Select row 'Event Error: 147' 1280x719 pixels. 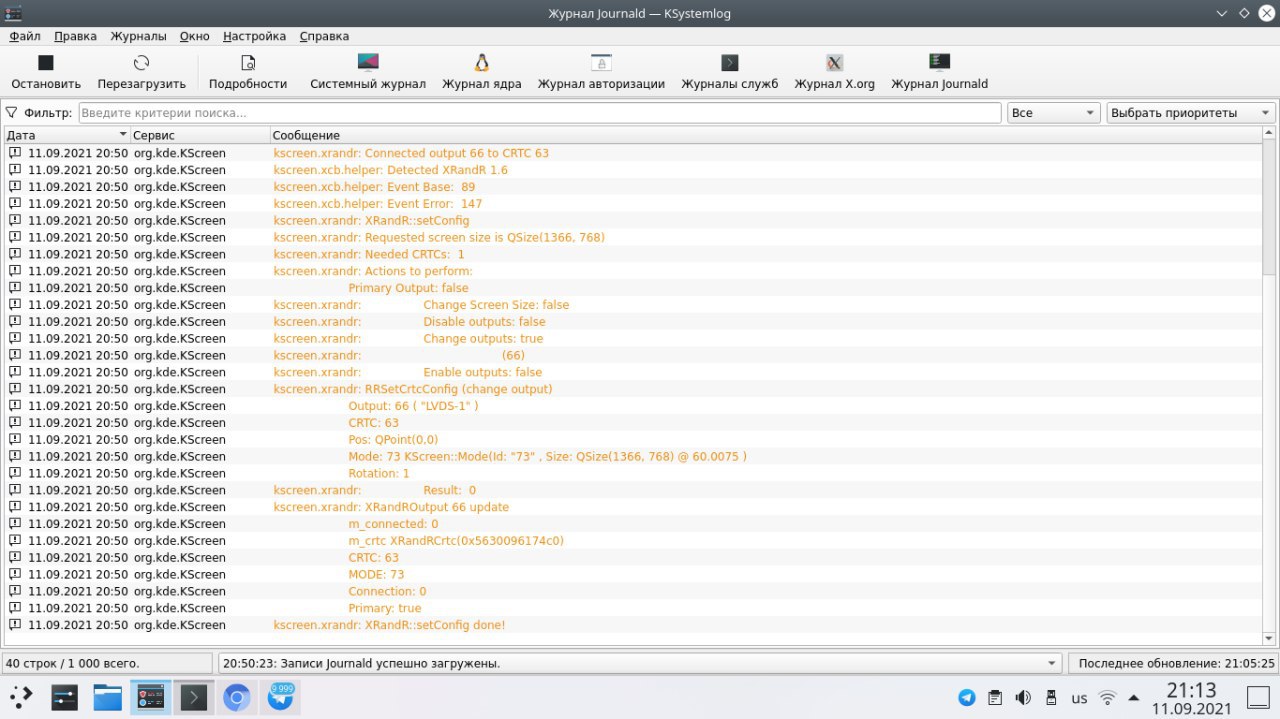[633, 204]
